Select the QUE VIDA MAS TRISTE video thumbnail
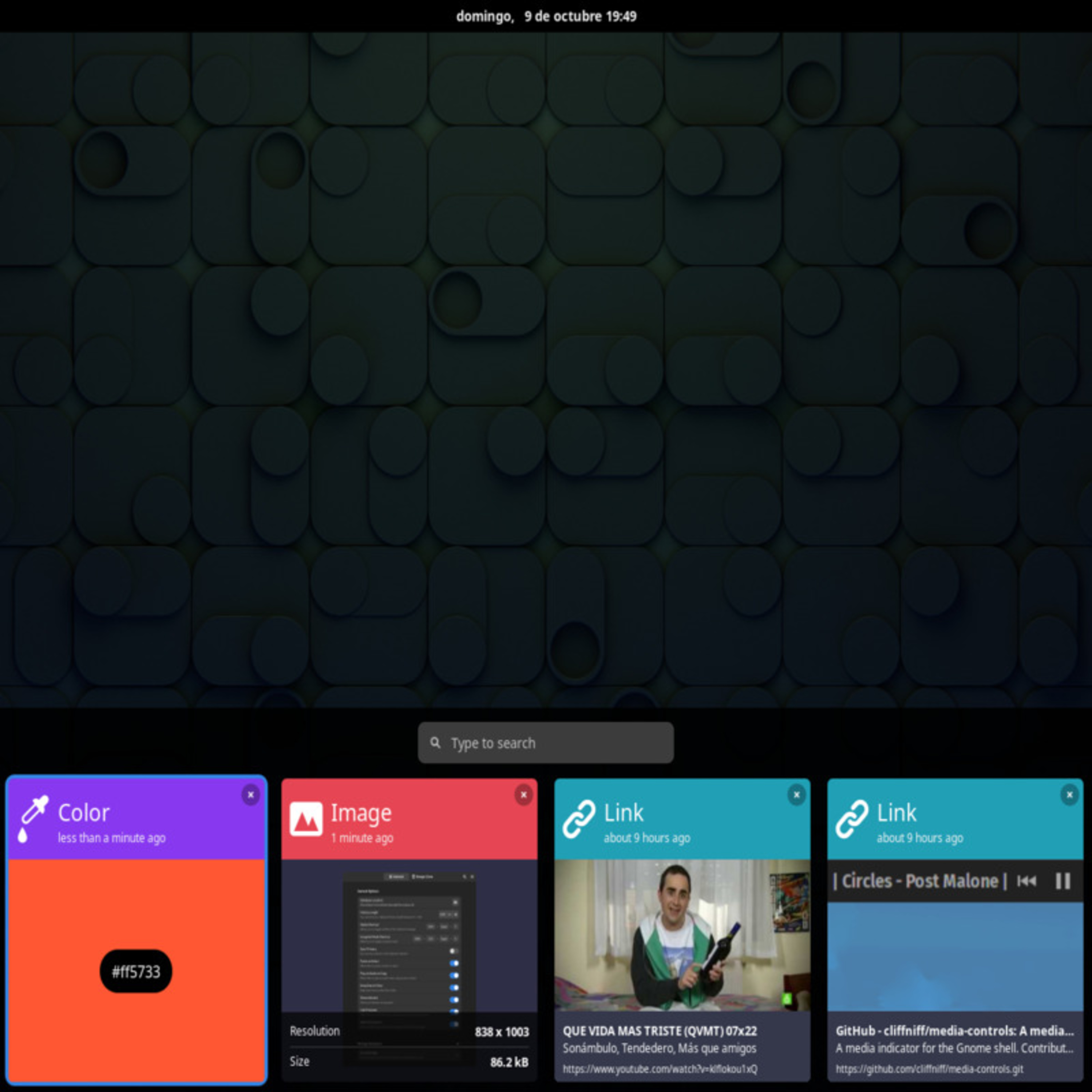This screenshot has height=1092, width=1092. pyautogui.click(x=682, y=935)
